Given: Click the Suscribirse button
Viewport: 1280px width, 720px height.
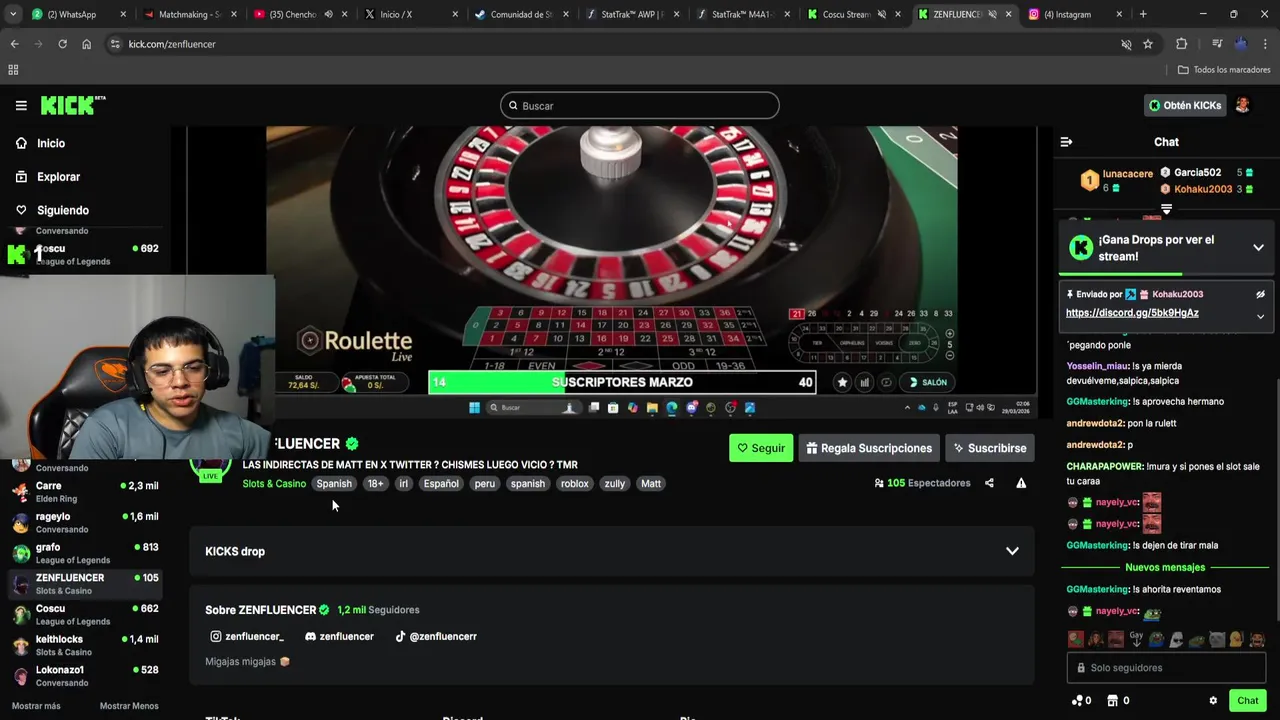Looking at the screenshot, I should point(990,448).
